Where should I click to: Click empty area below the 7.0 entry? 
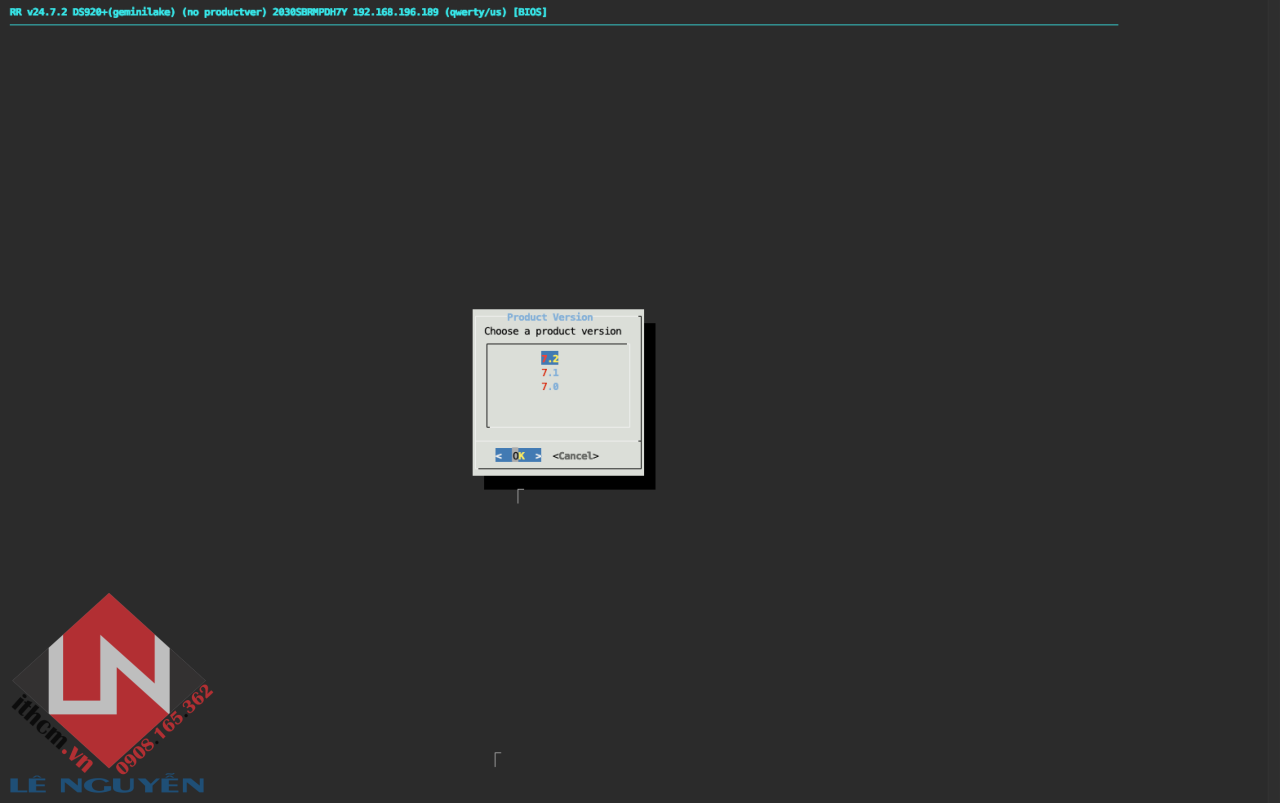(x=557, y=410)
